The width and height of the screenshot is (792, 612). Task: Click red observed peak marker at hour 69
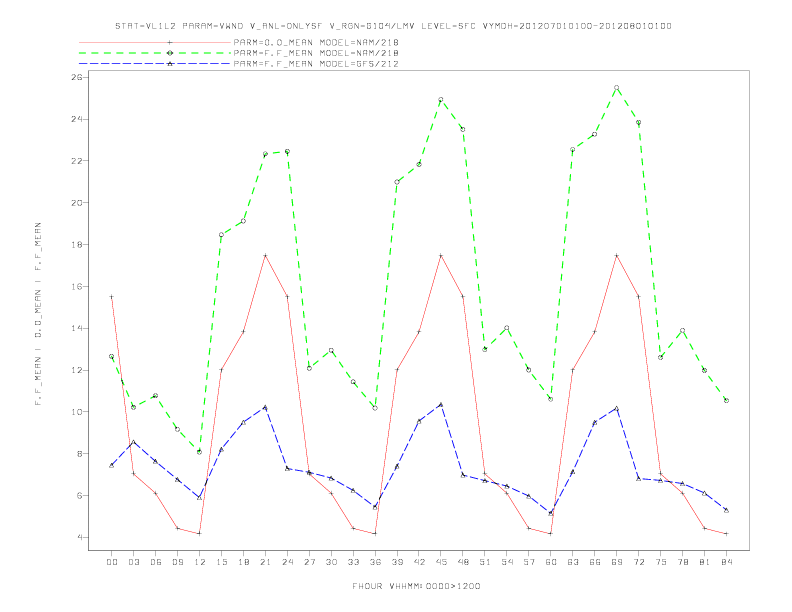616,256
